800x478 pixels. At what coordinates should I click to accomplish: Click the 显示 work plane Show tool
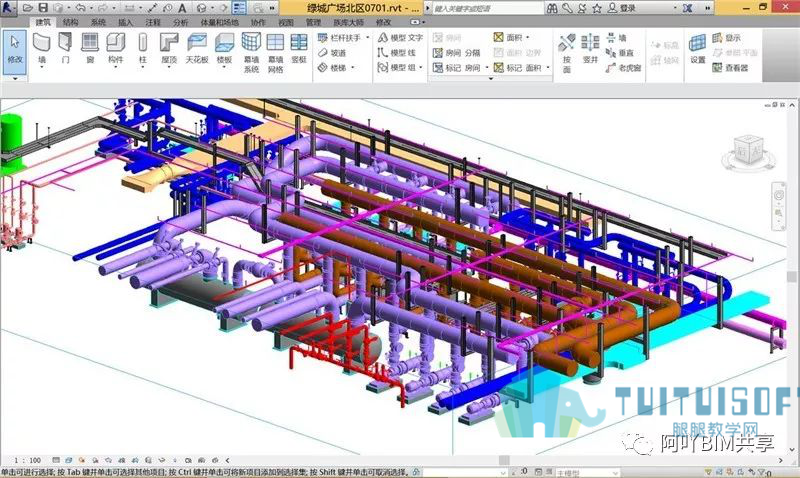click(x=727, y=38)
